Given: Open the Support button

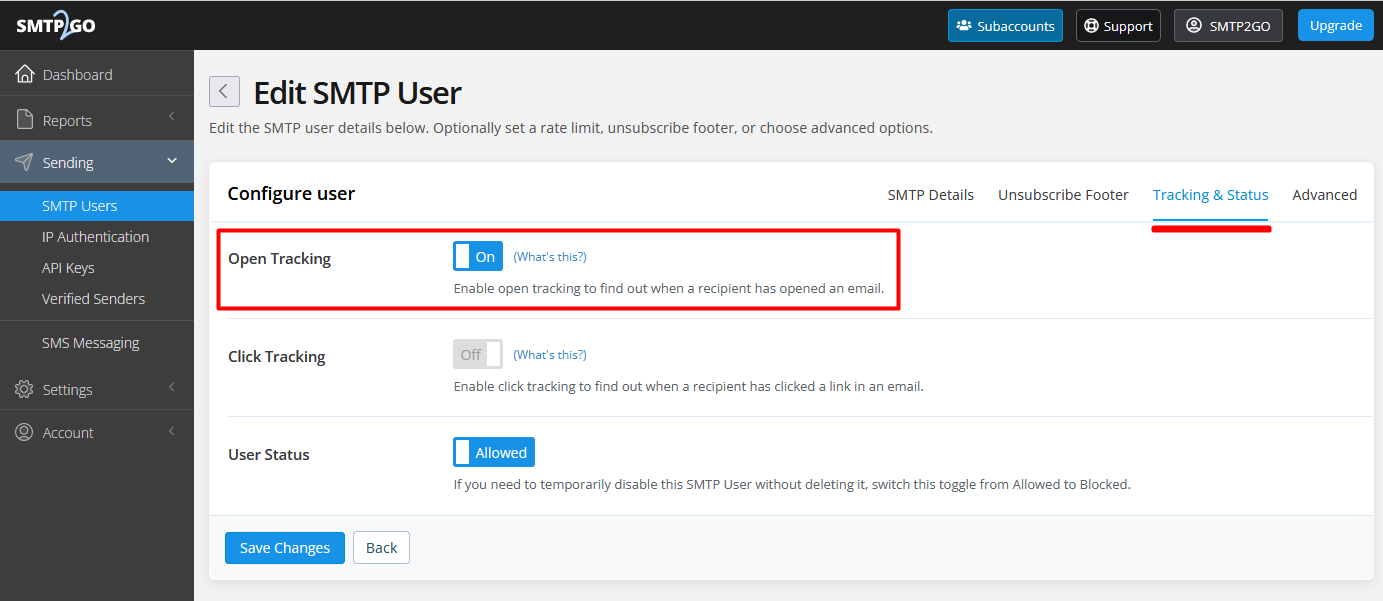Looking at the screenshot, I should pos(1118,26).
